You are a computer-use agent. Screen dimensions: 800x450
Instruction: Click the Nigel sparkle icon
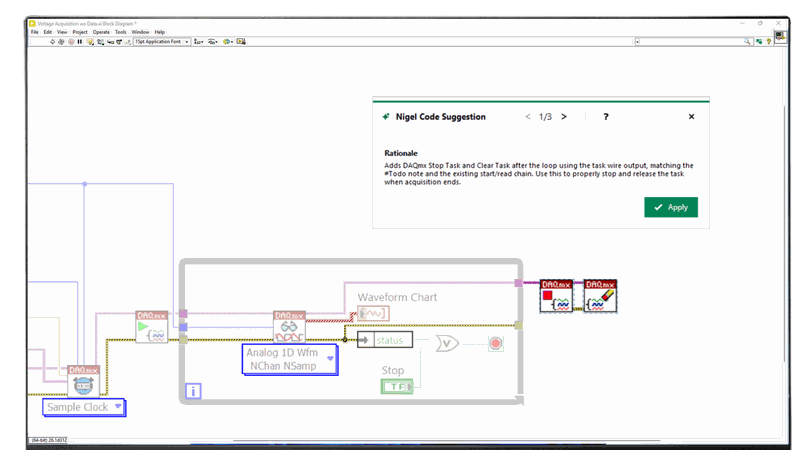click(x=386, y=117)
